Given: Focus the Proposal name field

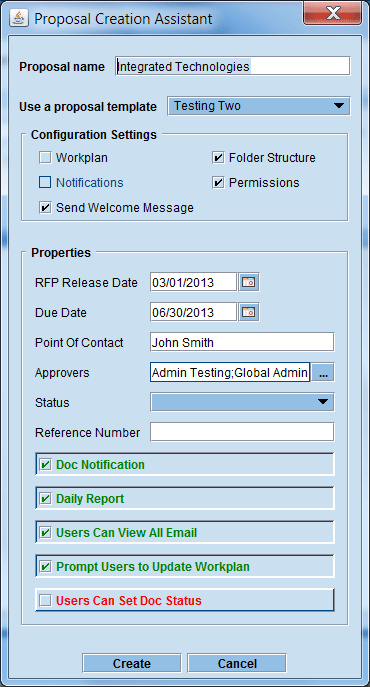Looking at the screenshot, I should click(x=233, y=66).
